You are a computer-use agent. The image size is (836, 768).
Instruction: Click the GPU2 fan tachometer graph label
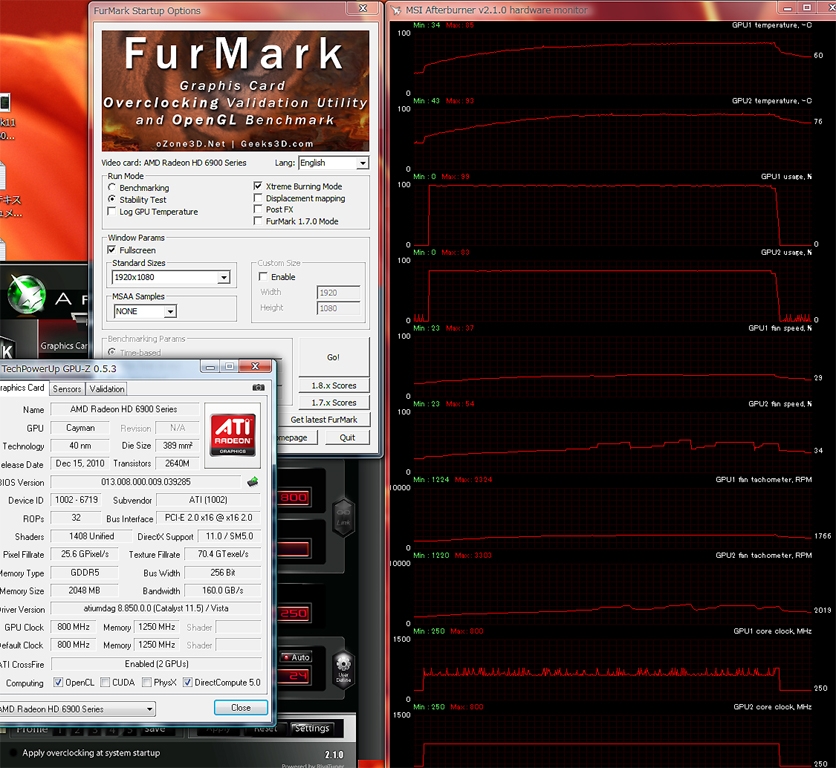(763, 555)
